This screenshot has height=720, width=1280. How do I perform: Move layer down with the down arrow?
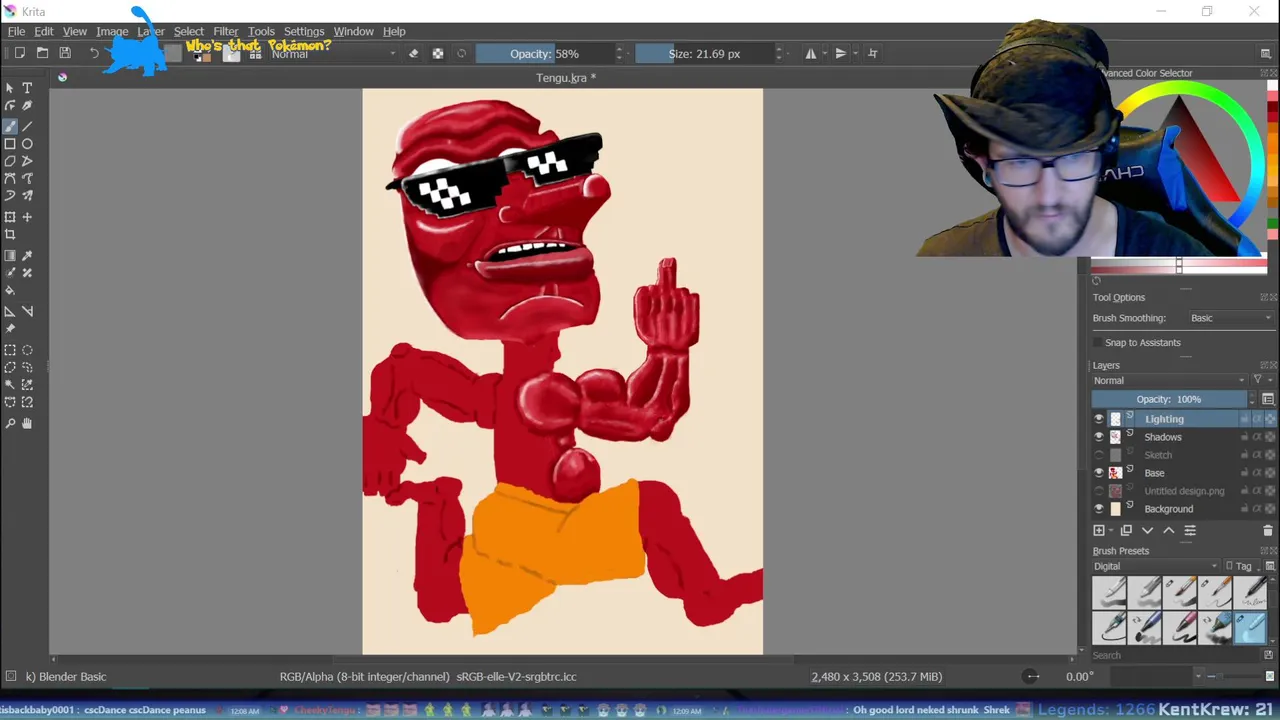click(x=1147, y=531)
